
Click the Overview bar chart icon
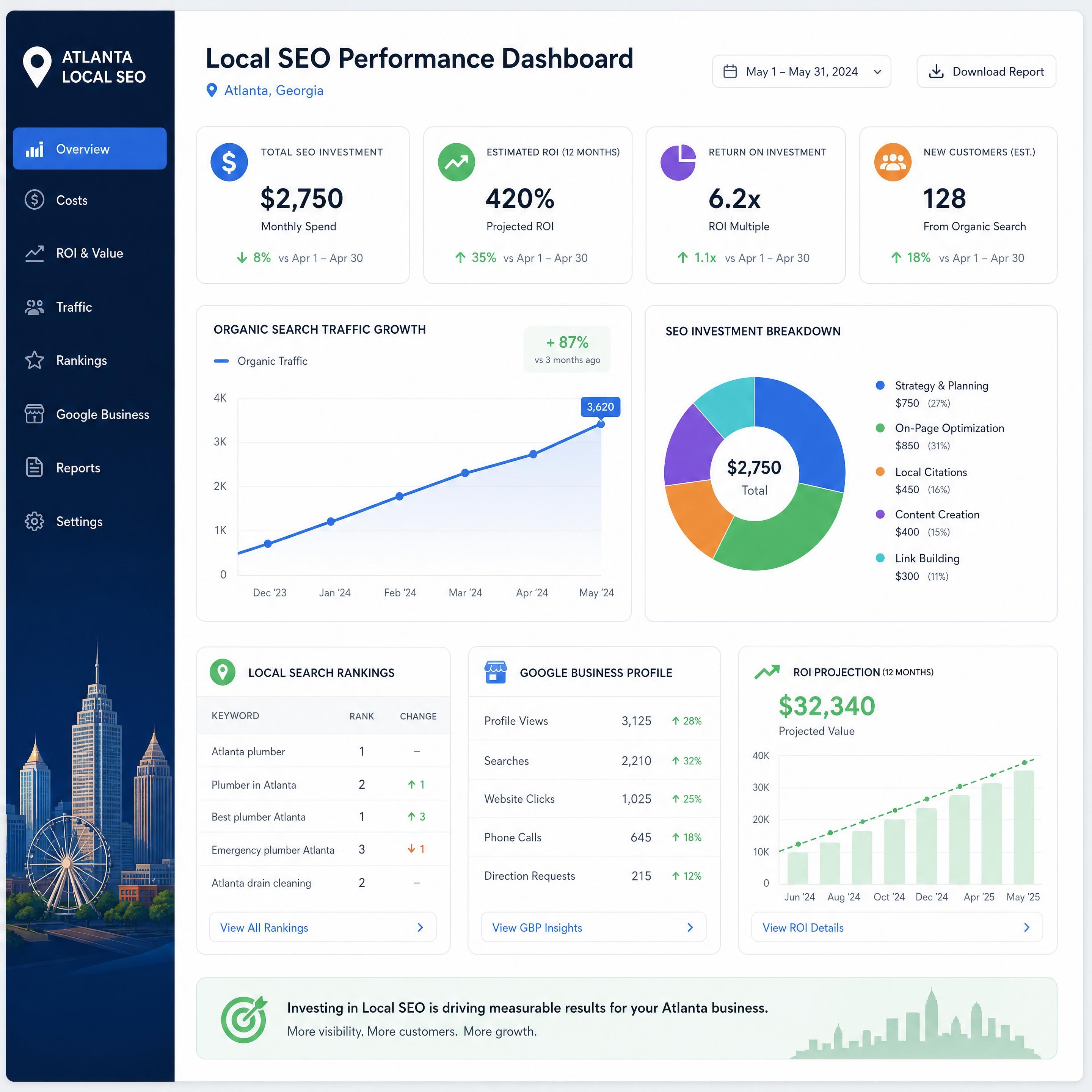pyautogui.click(x=35, y=149)
